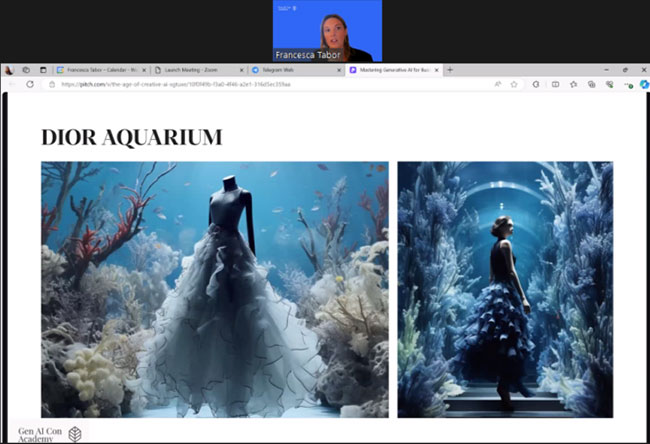Open the Read aloud icon

click(x=498, y=84)
